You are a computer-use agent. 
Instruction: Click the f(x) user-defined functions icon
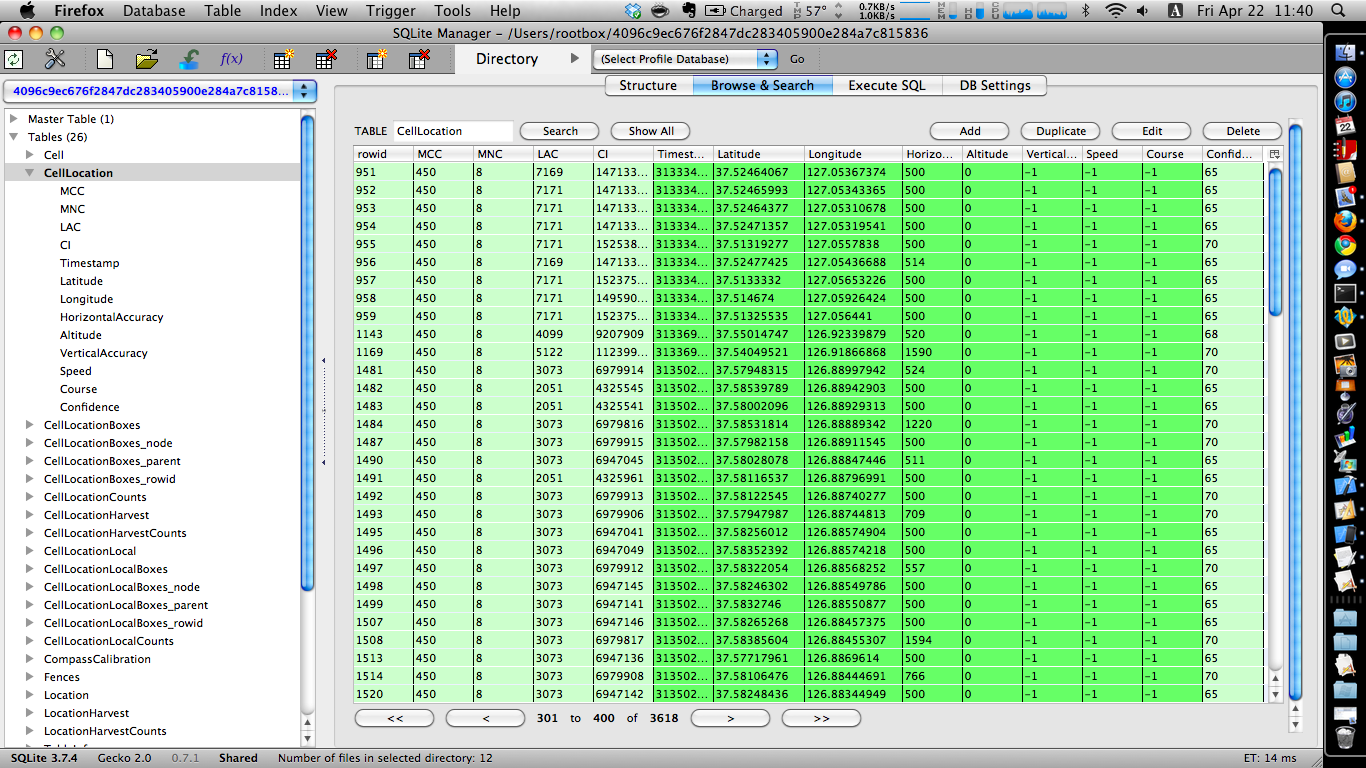(231, 59)
